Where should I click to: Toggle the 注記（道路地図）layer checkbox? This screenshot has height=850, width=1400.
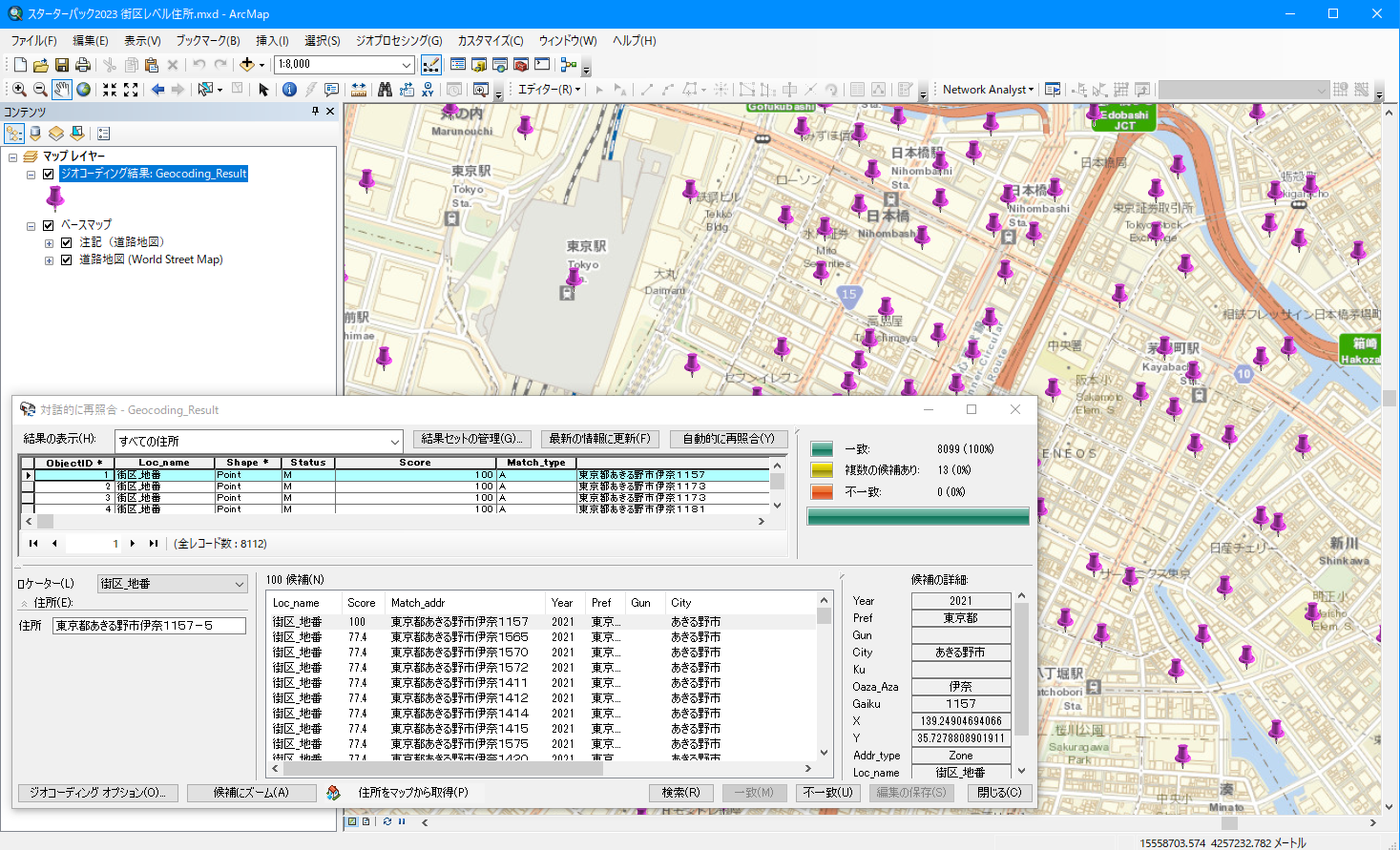67,242
